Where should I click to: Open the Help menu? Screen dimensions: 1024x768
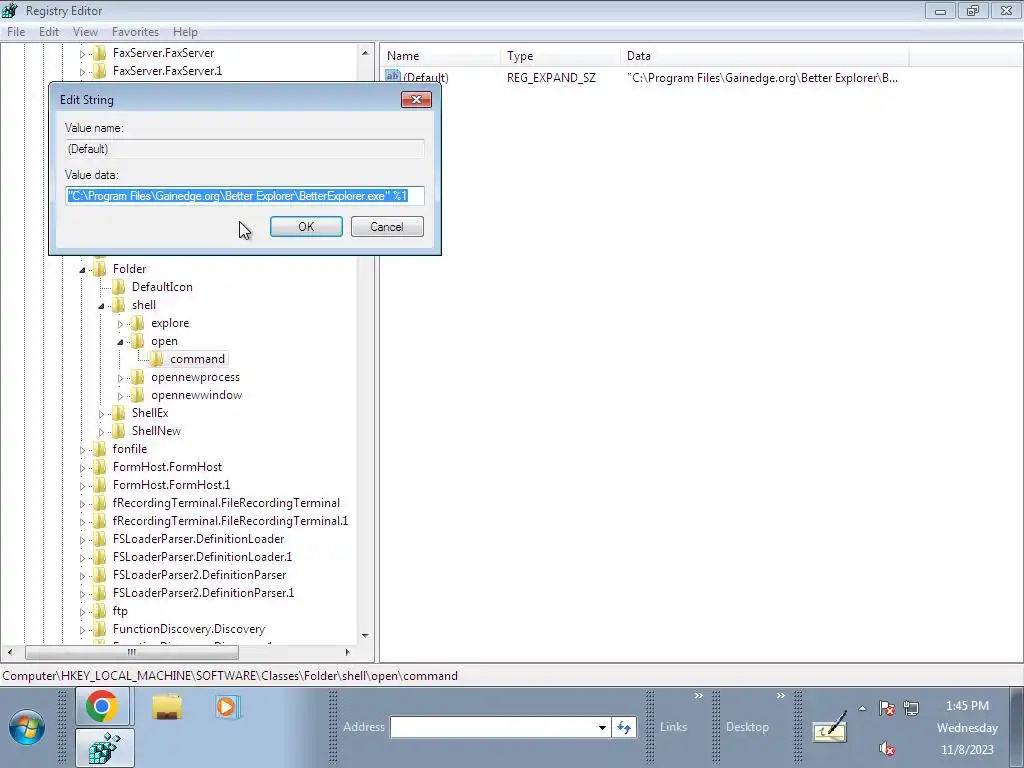[x=185, y=32]
